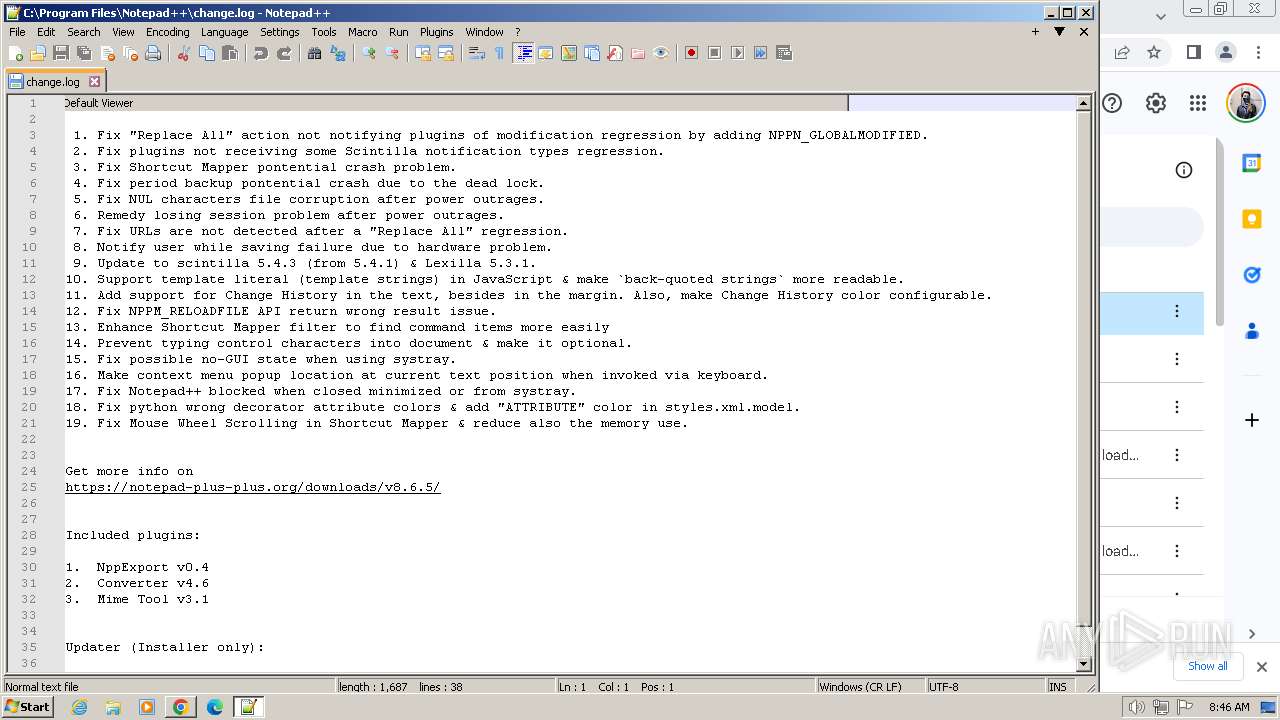Click Chrome tab search chevron dropdown
Image resolution: width=1280 pixels, height=720 pixels.
(1160, 16)
